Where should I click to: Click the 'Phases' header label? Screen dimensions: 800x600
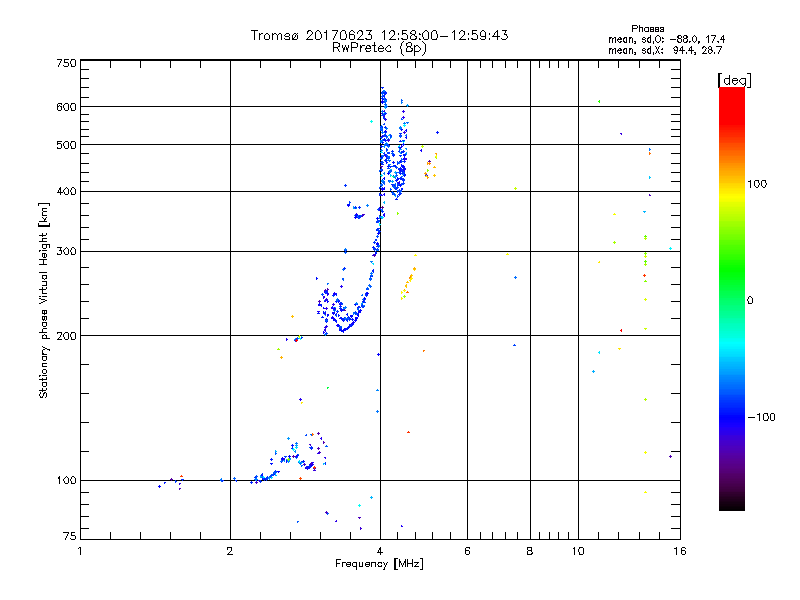coord(647,29)
